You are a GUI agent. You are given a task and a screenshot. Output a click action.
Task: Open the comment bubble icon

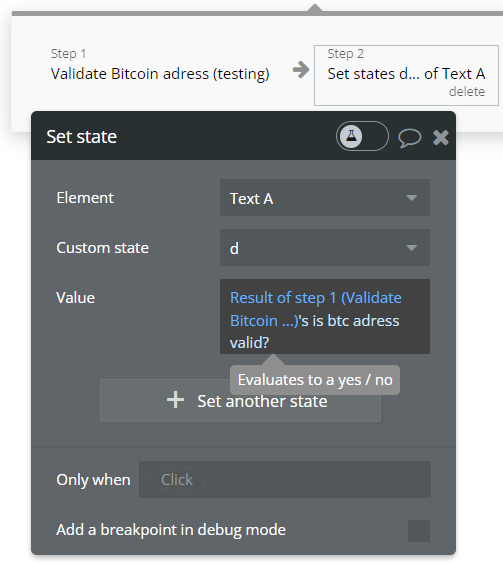[x=409, y=138]
